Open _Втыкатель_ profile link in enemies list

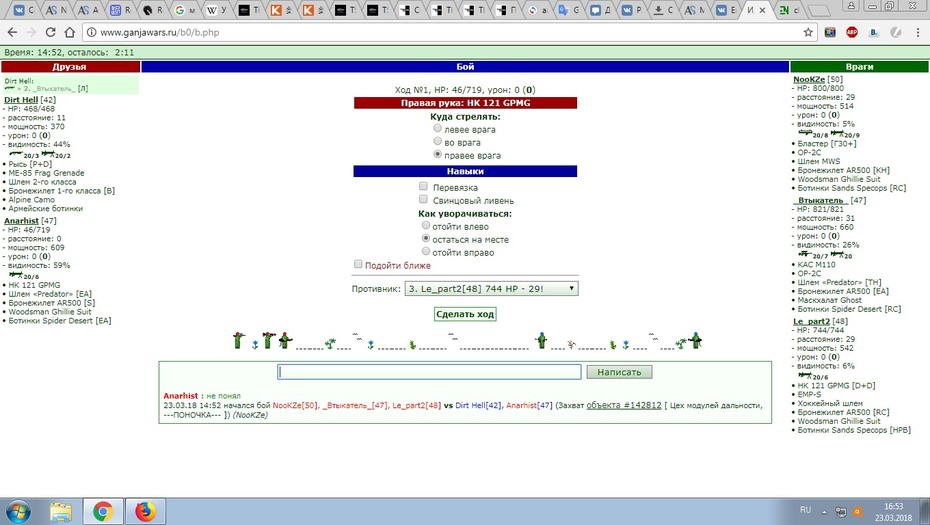(x=821, y=201)
